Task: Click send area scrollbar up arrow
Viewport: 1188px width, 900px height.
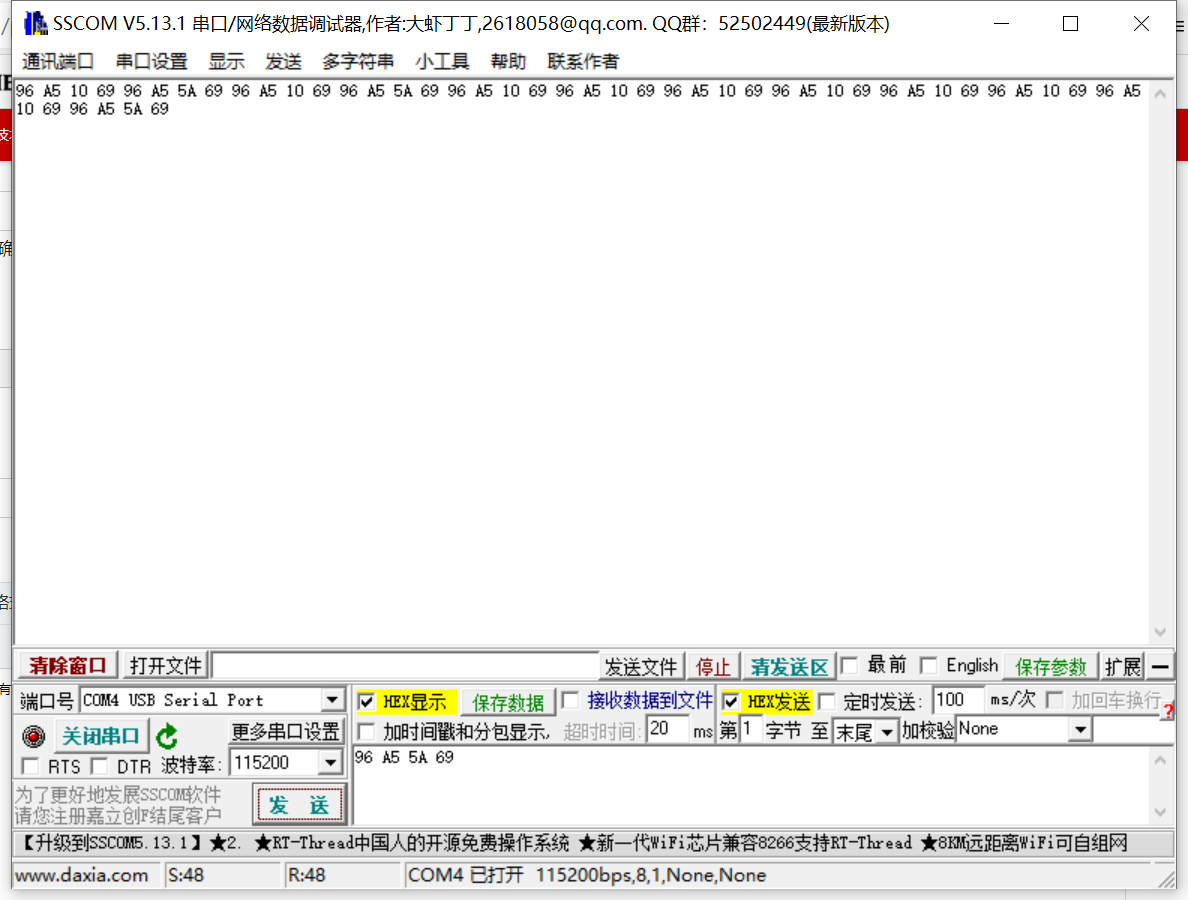Action: (1160, 760)
